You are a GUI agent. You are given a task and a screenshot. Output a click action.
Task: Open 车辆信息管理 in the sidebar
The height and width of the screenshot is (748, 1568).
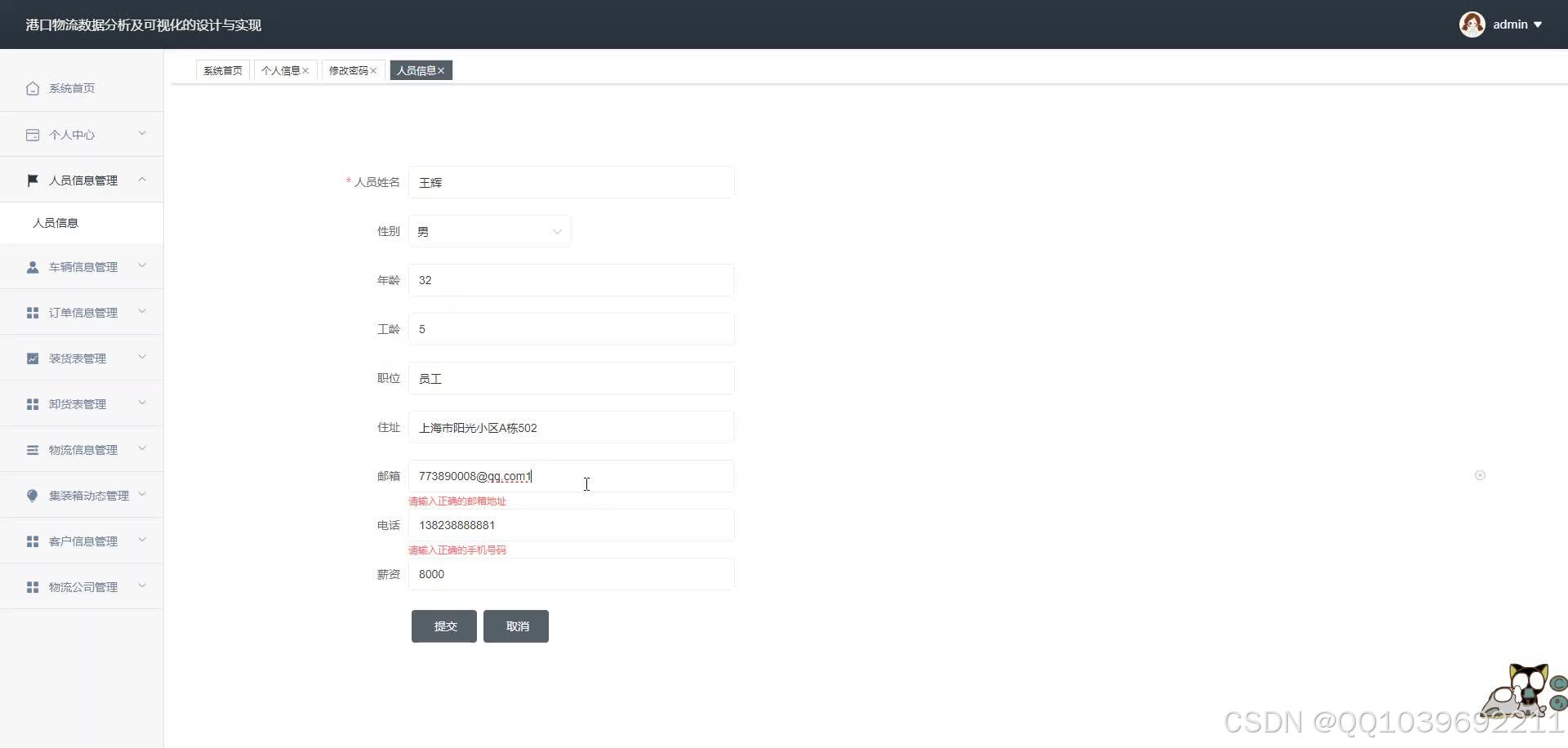pyautogui.click(x=82, y=267)
